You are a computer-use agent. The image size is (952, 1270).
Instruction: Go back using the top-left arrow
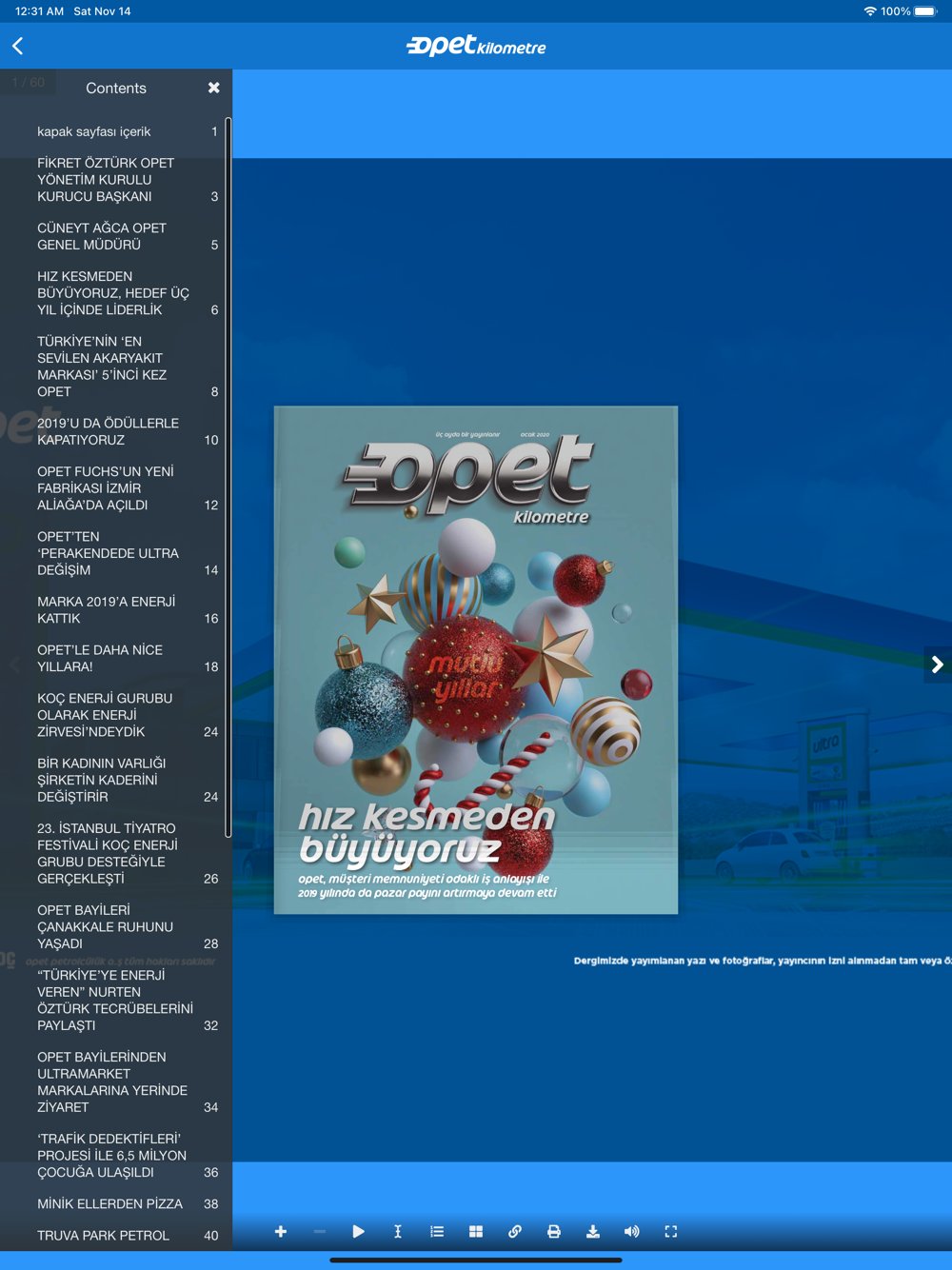pos(17,46)
